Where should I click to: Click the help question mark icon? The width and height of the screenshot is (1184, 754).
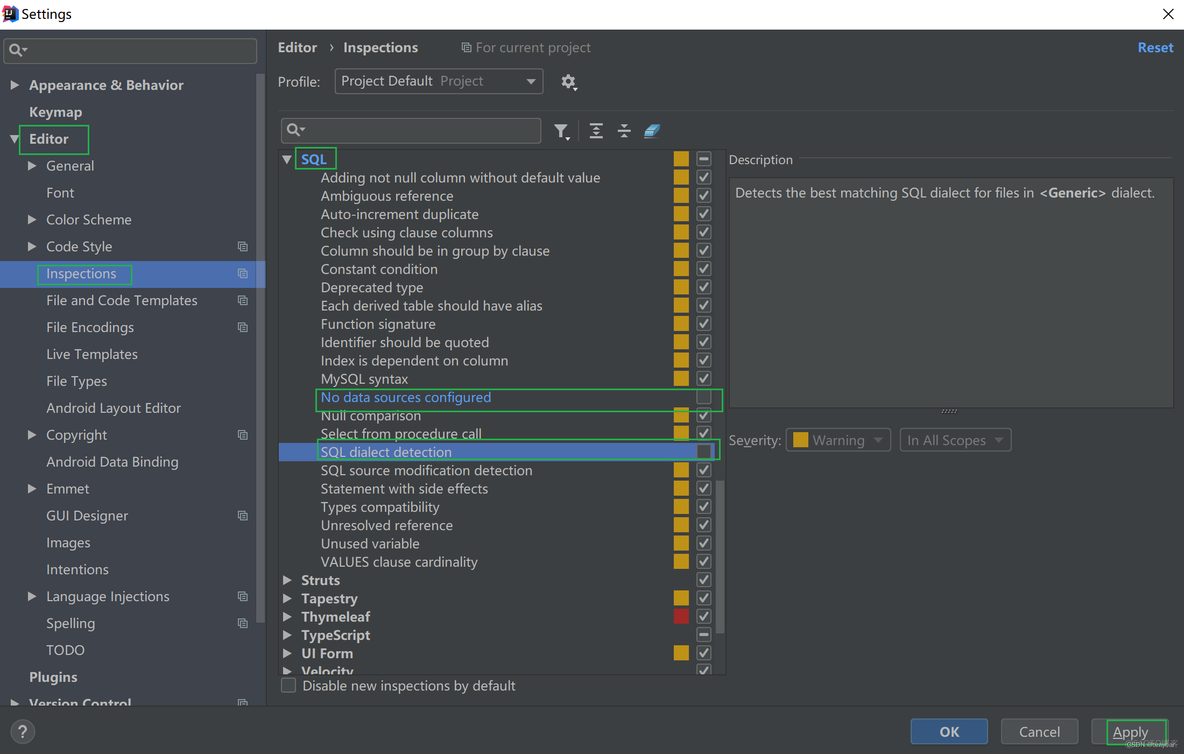pyautogui.click(x=22, y=731)
